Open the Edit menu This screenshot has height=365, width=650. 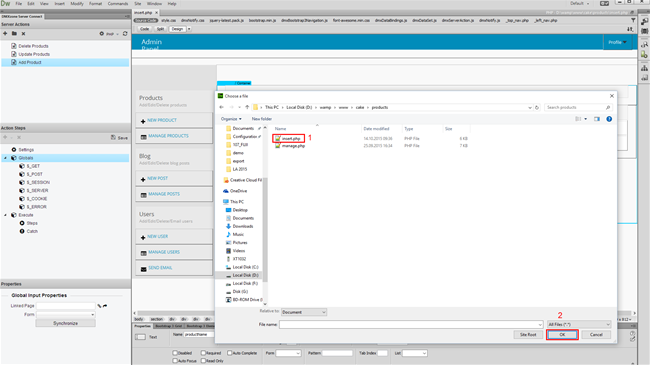[31, 4]
